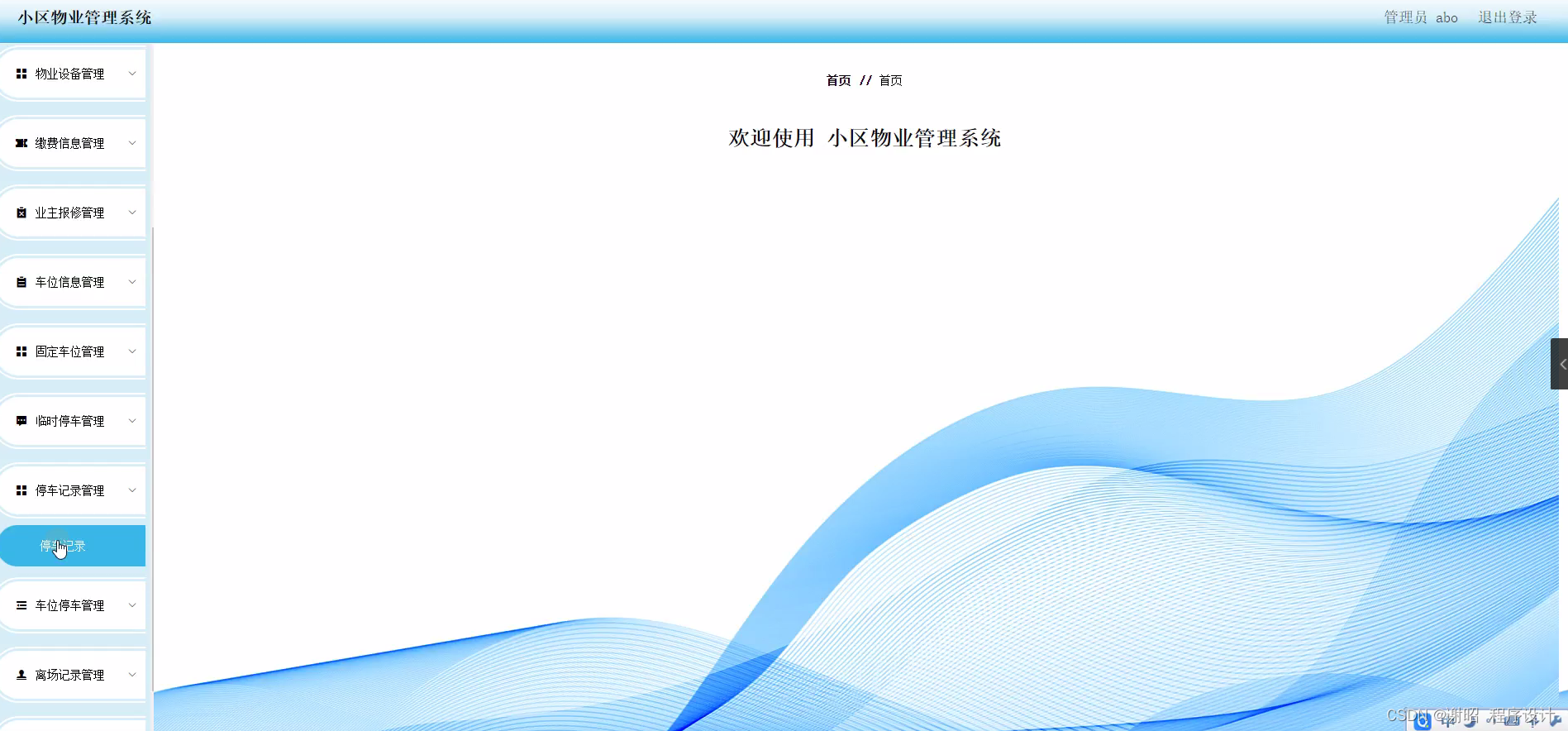Expand the 临时停车管理 menu chevron
This screenshot has height=731, width=1568.
pyautogui.click(x=131, y=421)
